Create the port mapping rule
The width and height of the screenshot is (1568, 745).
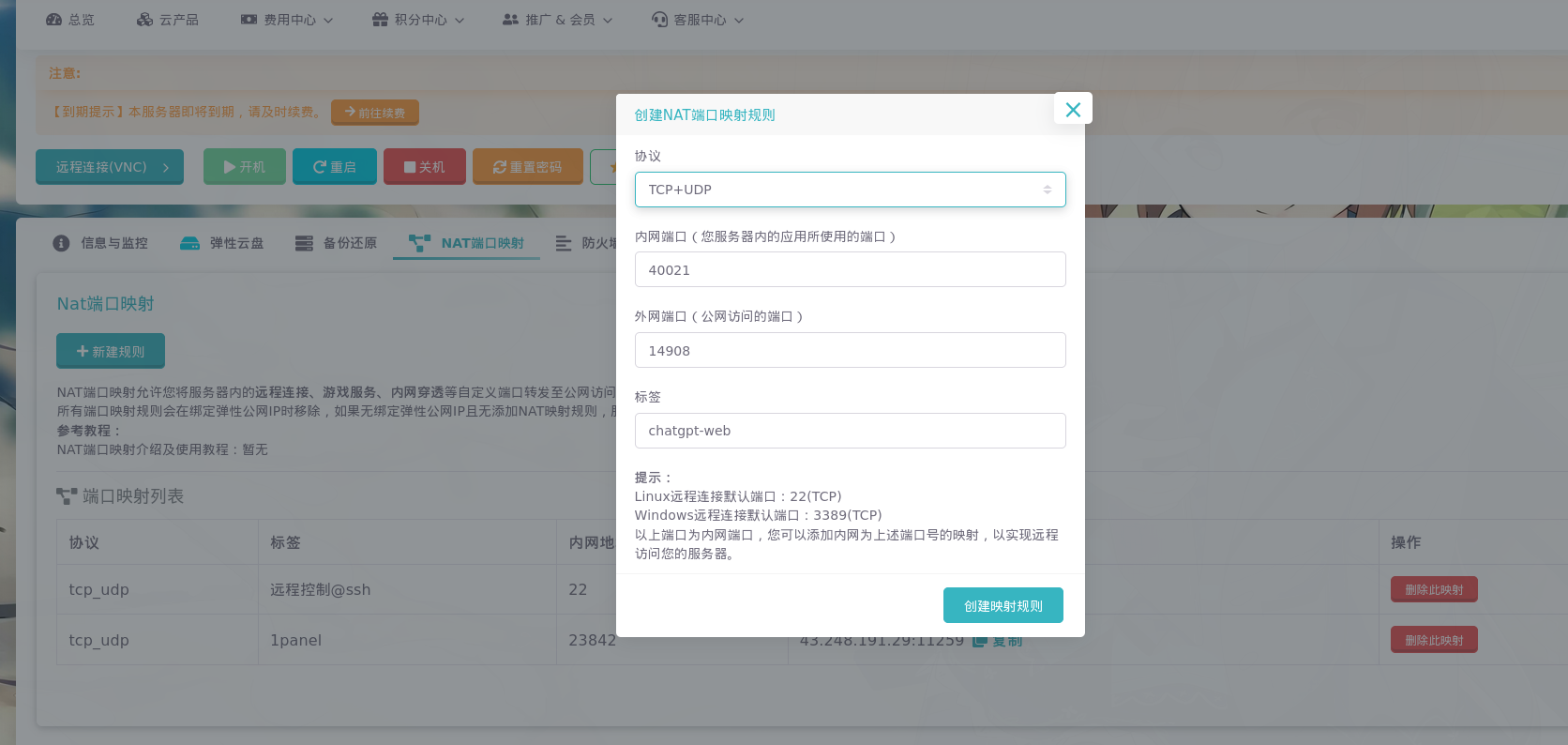(x=1003, y=605)
